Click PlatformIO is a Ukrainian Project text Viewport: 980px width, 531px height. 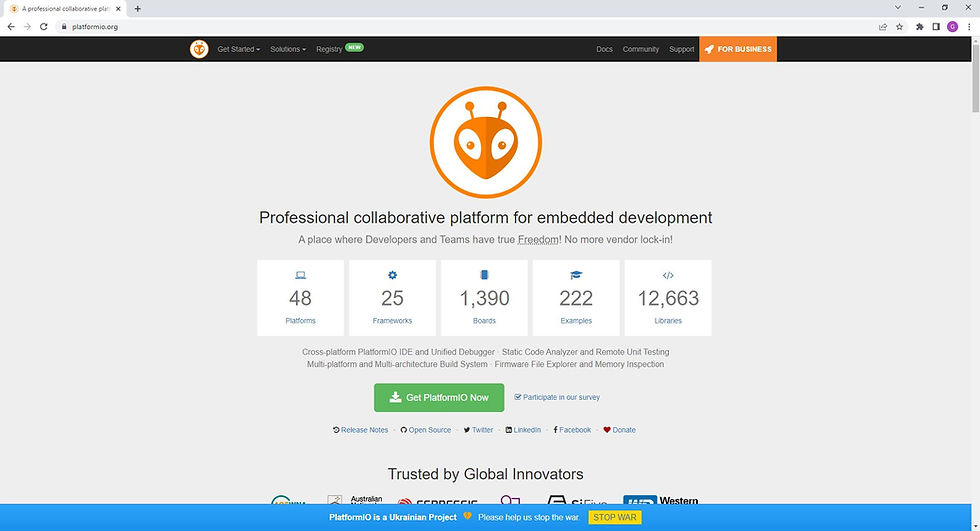coord(393,517)
